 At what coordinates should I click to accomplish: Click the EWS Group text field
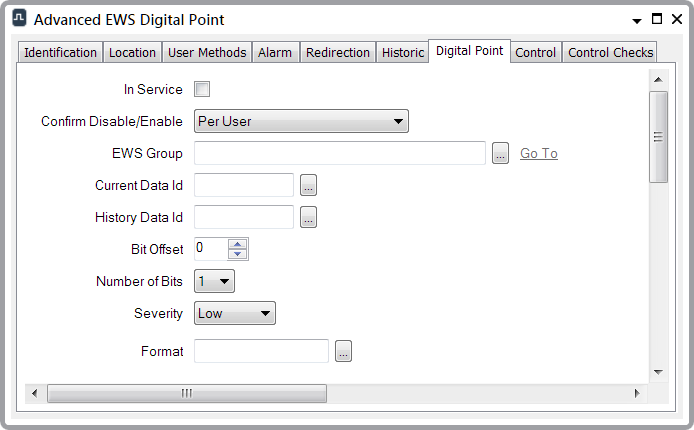(x=340, y=153)
